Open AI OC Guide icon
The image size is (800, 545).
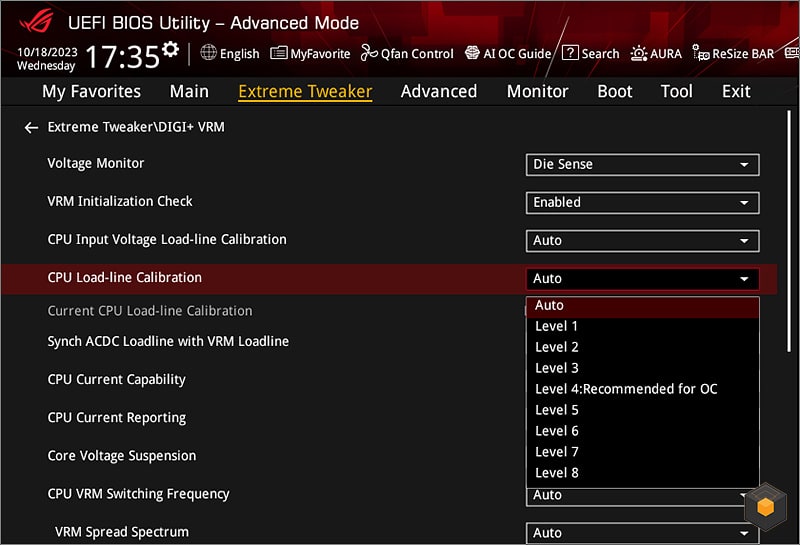tap(472, 53)
